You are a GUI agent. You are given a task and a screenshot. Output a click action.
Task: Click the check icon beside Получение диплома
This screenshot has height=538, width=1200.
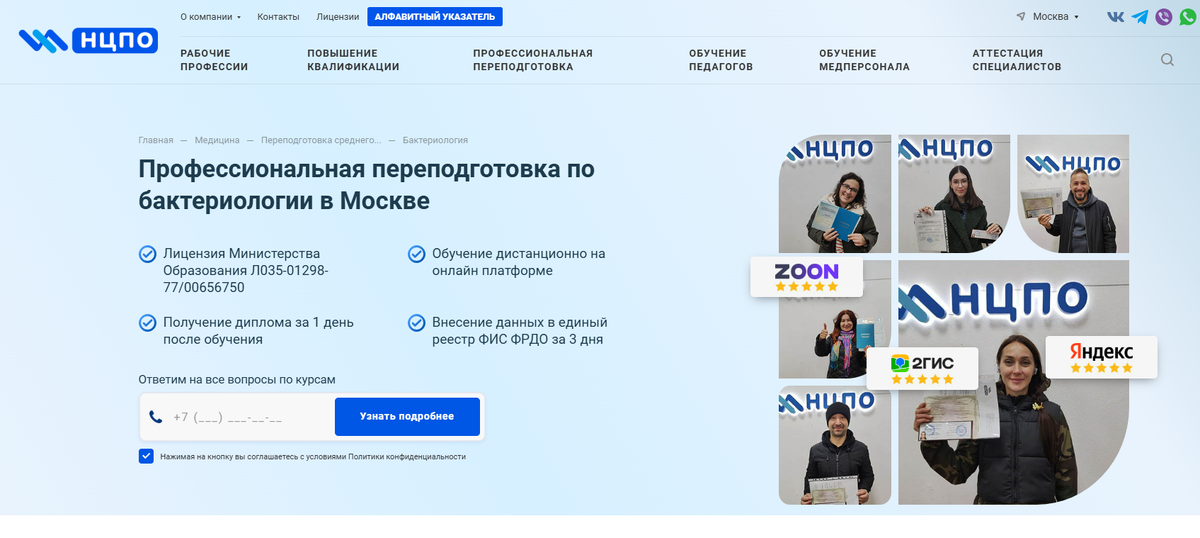click(147, 323)
